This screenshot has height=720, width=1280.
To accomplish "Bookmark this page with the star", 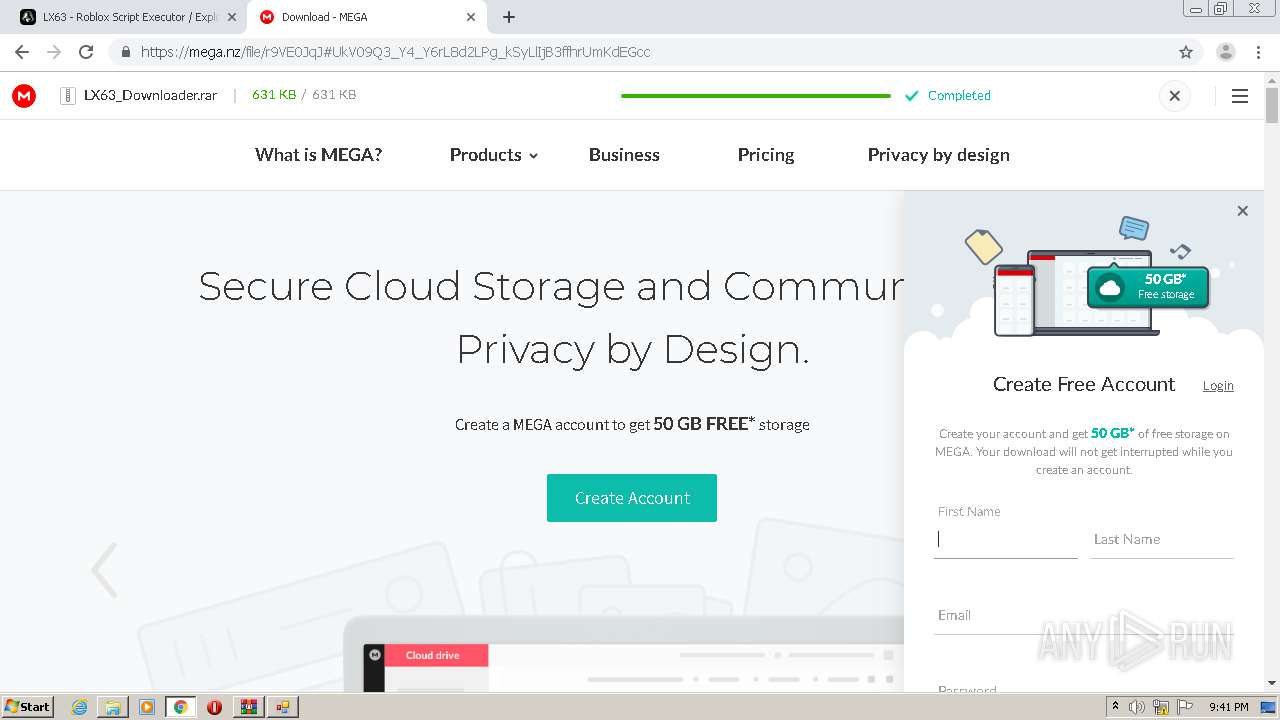I will click(x=1186, y=52).
